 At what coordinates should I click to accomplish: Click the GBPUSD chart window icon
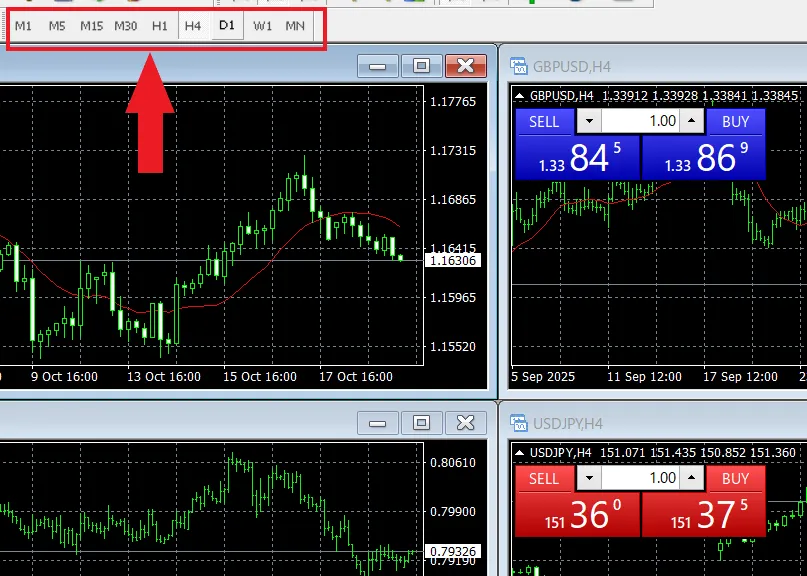point(519,67)
